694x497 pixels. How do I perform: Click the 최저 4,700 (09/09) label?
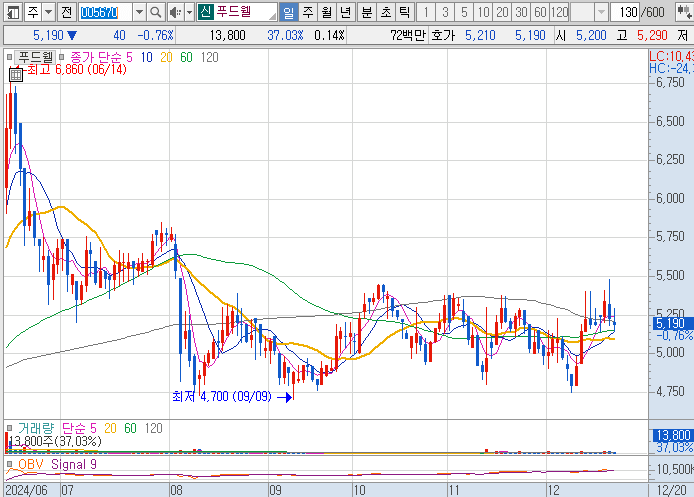click(222, 396)
